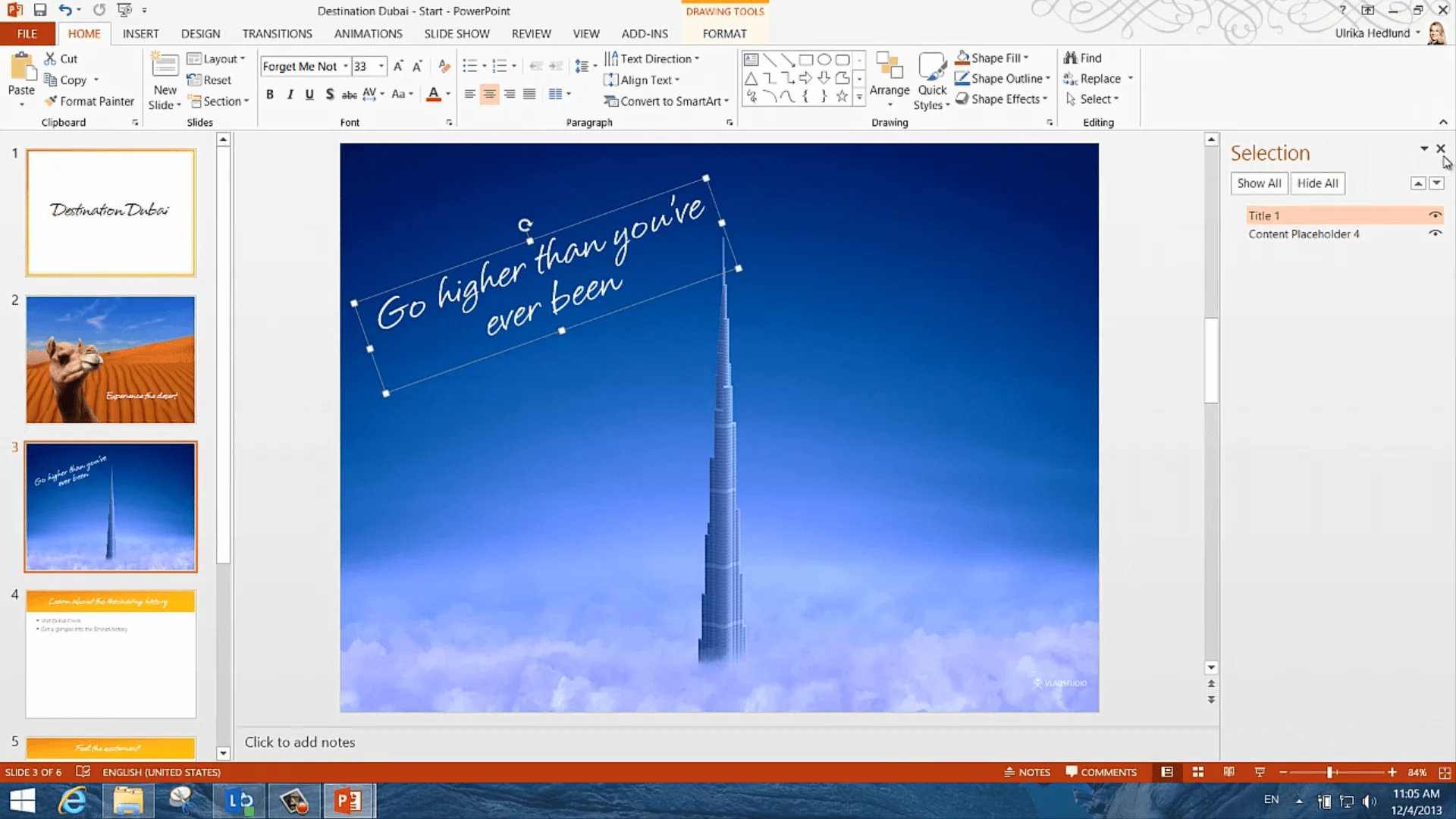Switch to Drawing Tools Format tab
The width and height of the screenshot is (1456, 819).
724,33
